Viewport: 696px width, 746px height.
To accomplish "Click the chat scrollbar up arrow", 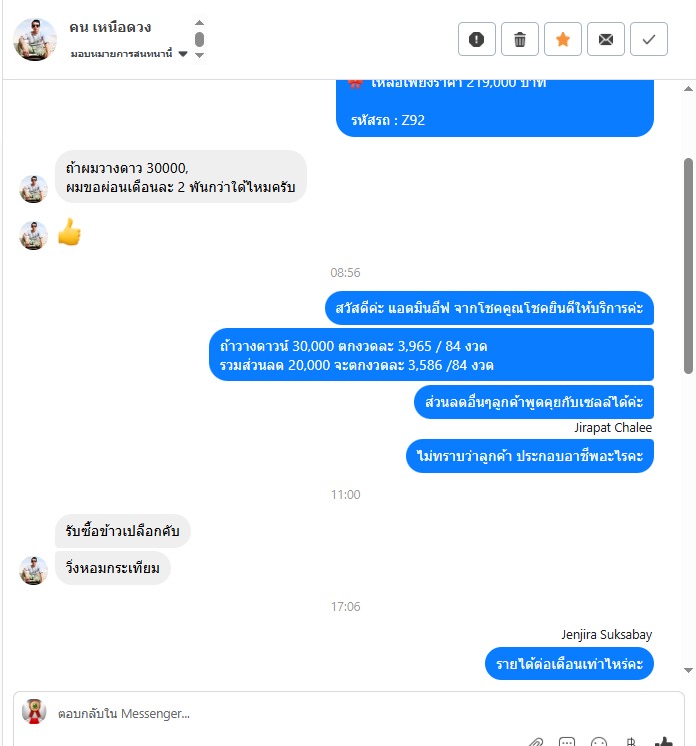I will point(688,88).
